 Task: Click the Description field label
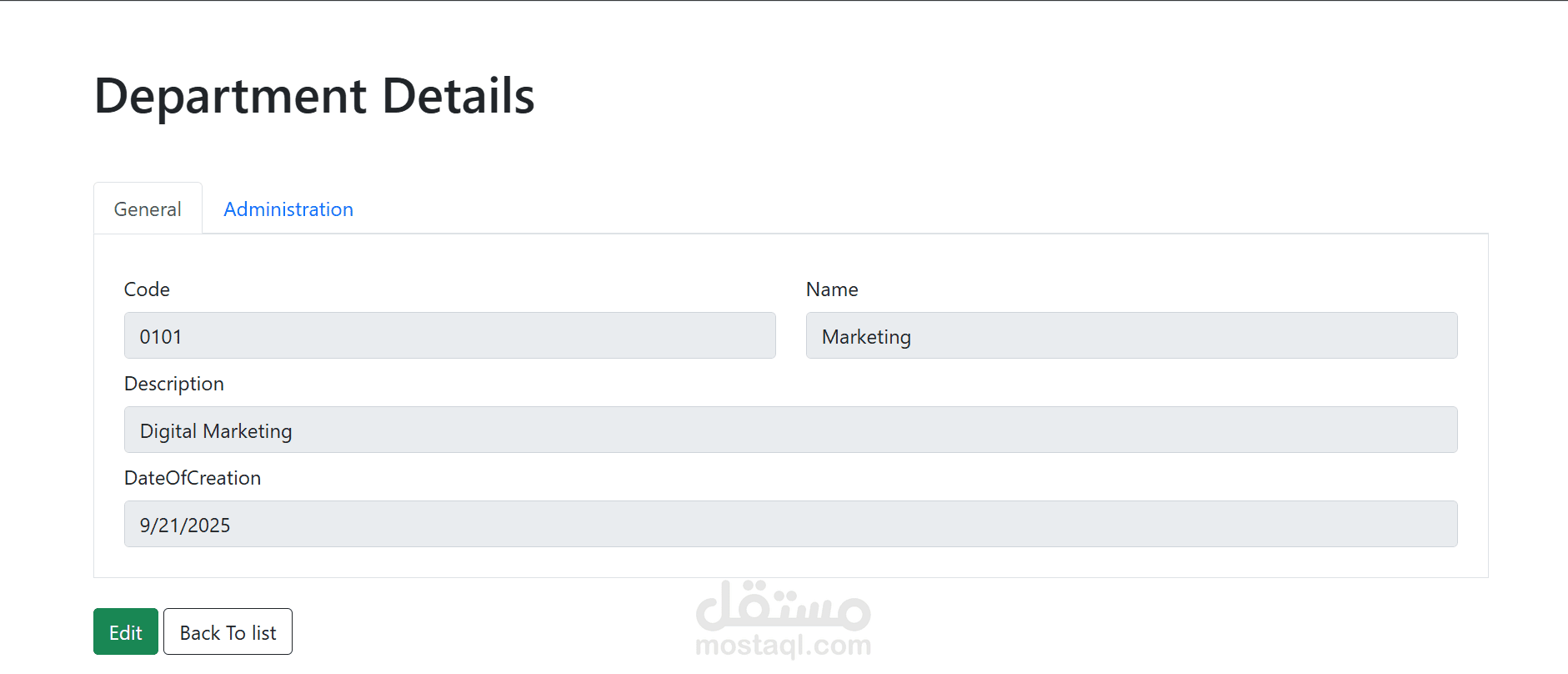pyautogui.click(x=174, y=384)
